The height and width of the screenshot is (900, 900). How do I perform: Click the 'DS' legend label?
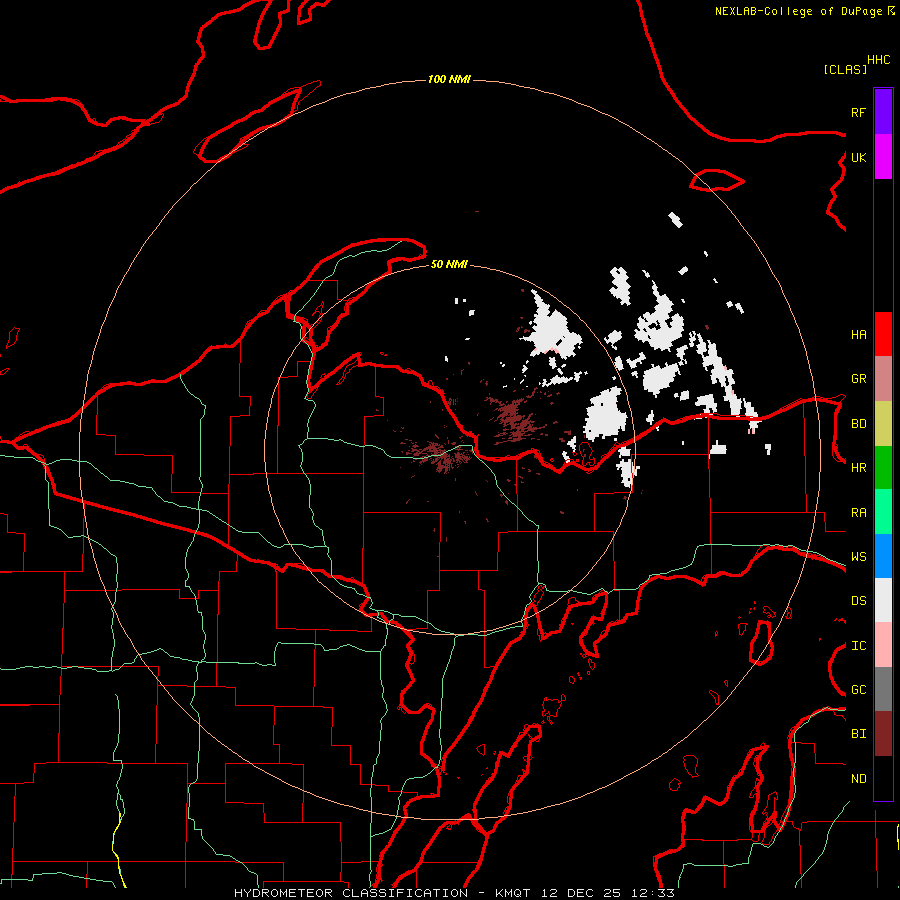click(x=858, y=601)
